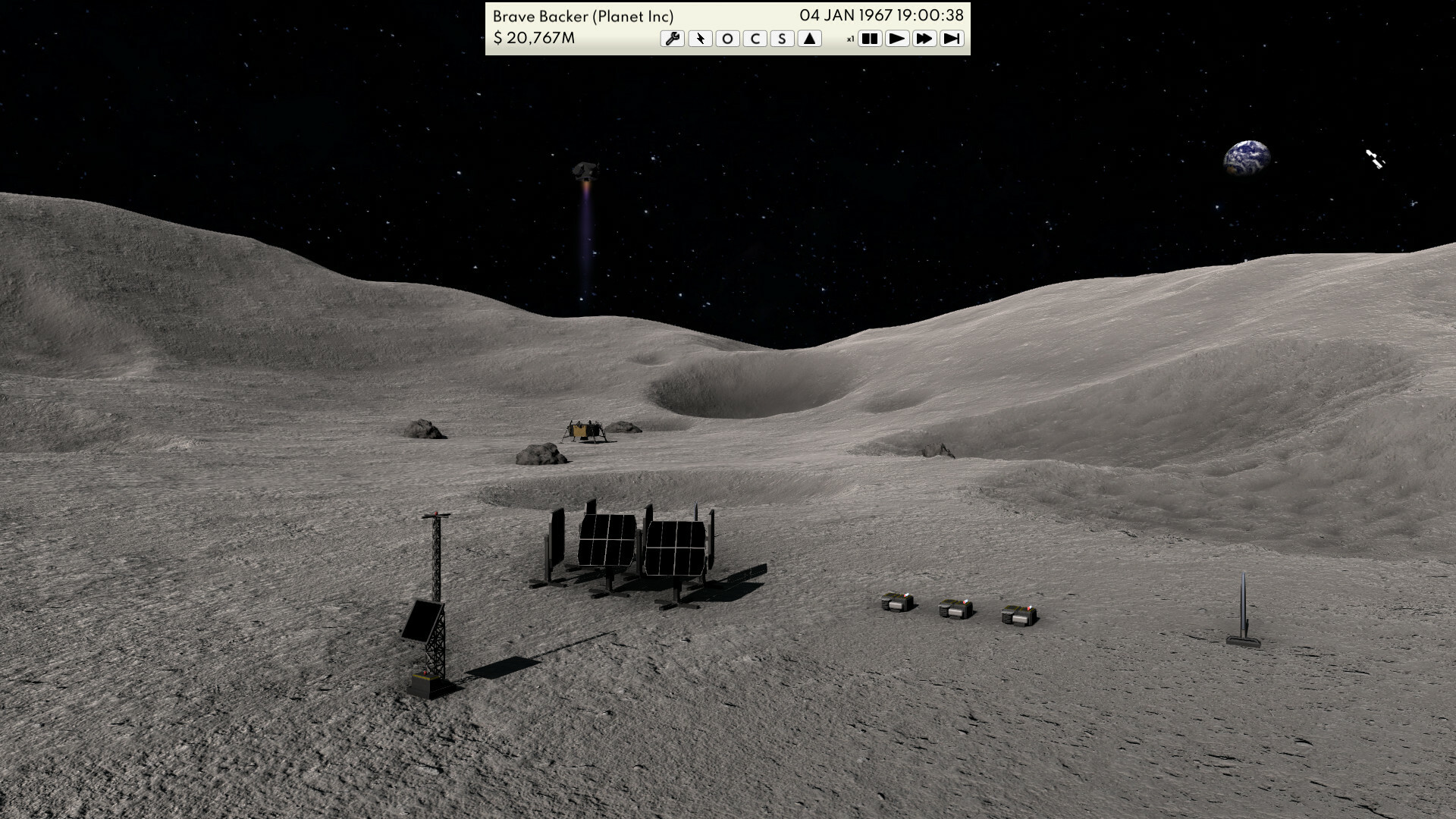
Task: Open the S ships panel
Action: [x=781, y=38]
